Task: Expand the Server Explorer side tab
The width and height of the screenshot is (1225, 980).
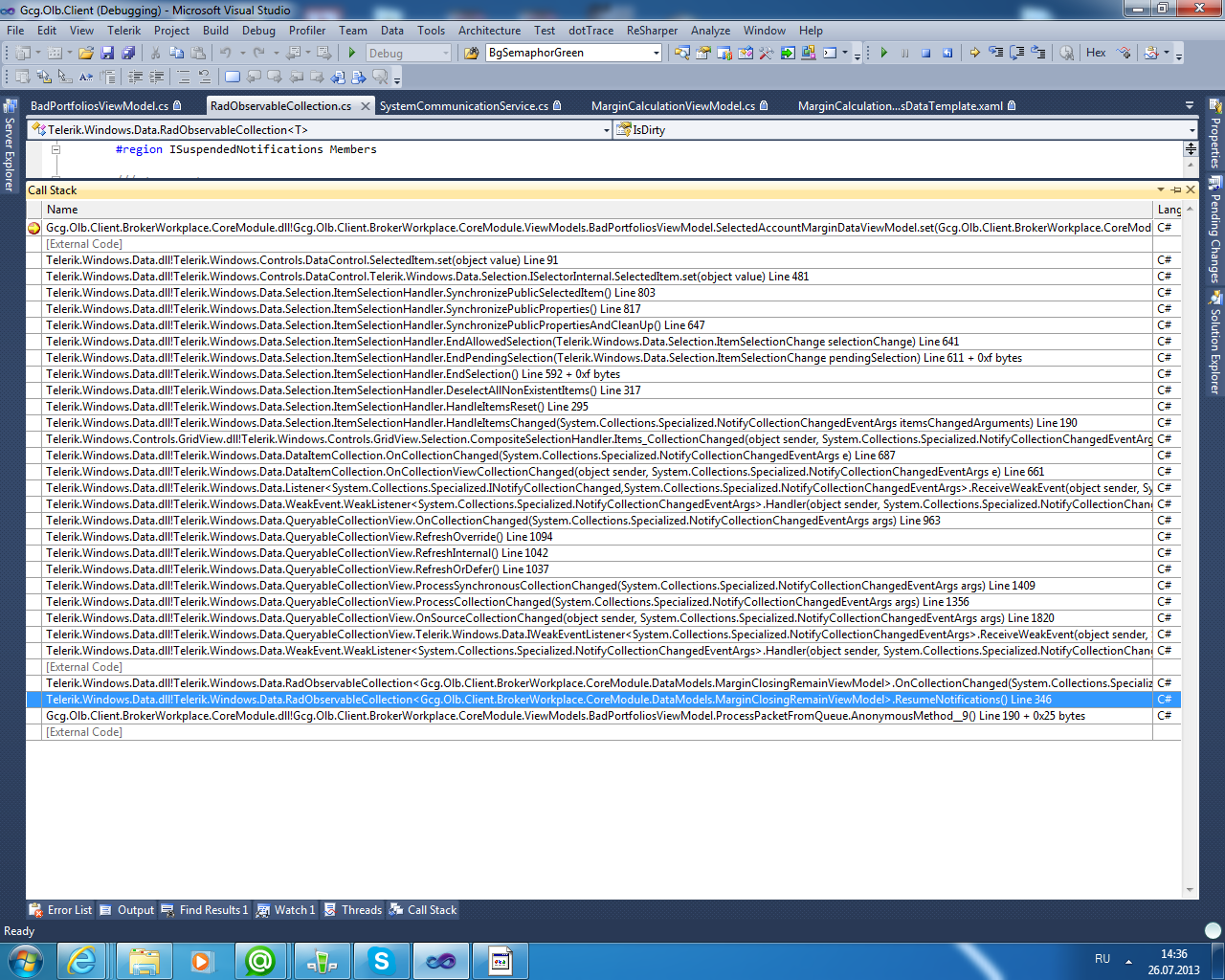Action: pyautogui.click(x=11, y=145)
